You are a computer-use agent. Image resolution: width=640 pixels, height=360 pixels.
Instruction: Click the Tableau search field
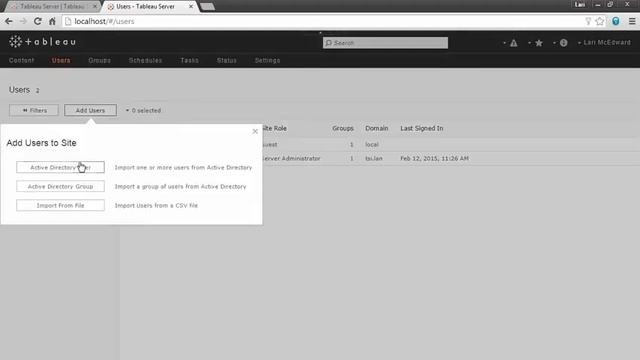point(385,43)
